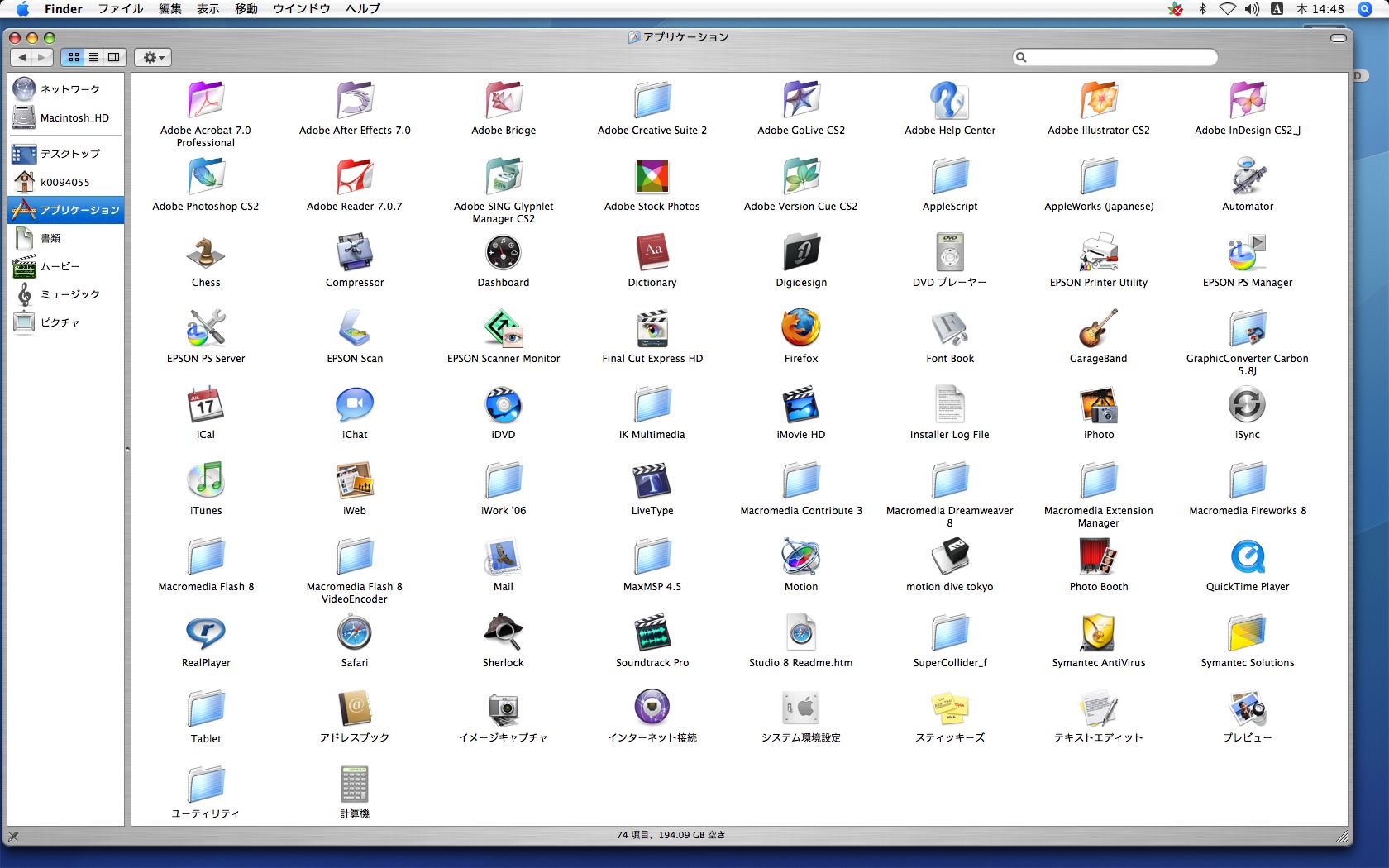Click the iCal calendar icon
1389x868 pixels.
point(206,405)
